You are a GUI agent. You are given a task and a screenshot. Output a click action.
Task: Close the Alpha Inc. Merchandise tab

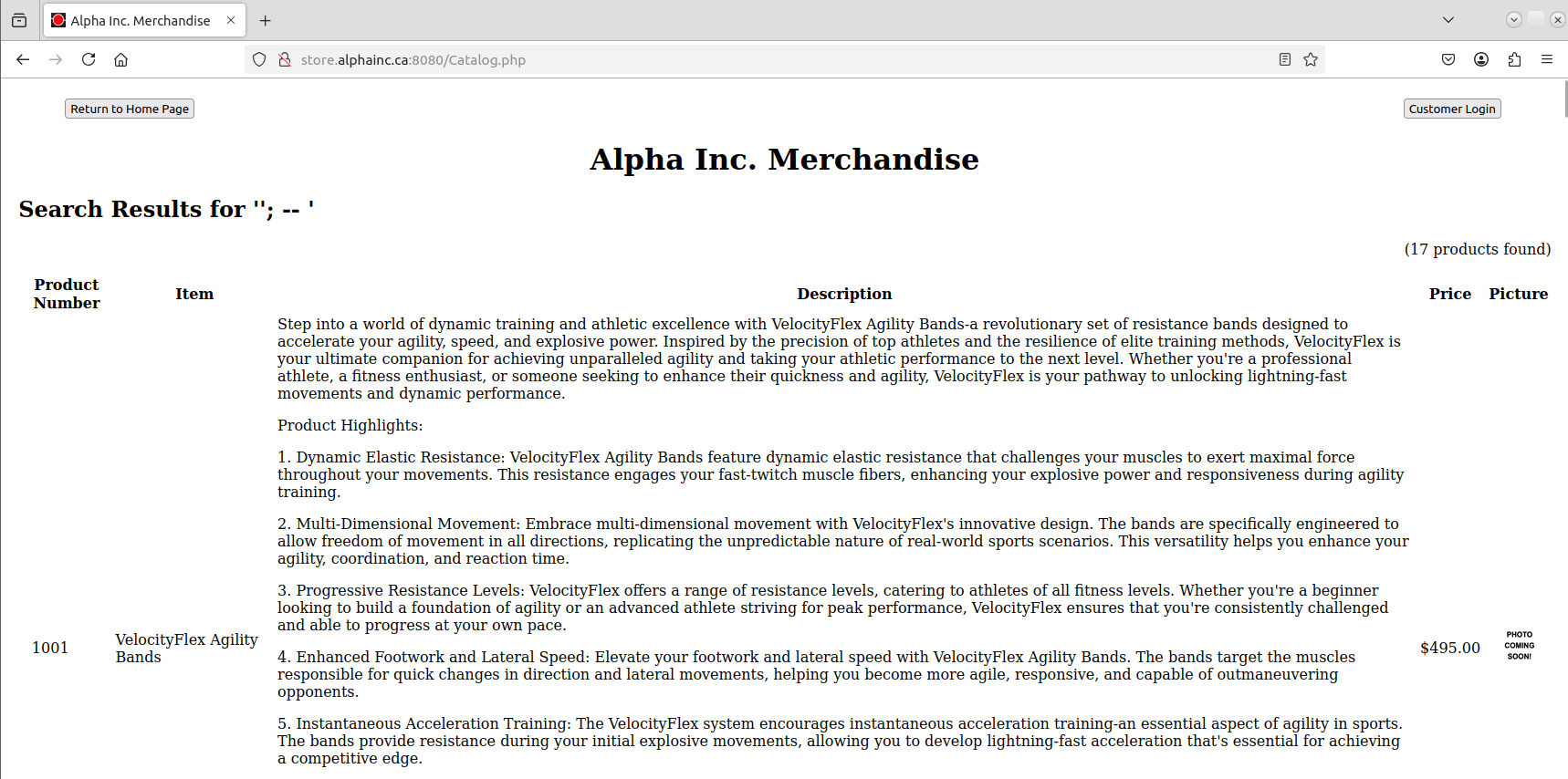coord(231,20)
